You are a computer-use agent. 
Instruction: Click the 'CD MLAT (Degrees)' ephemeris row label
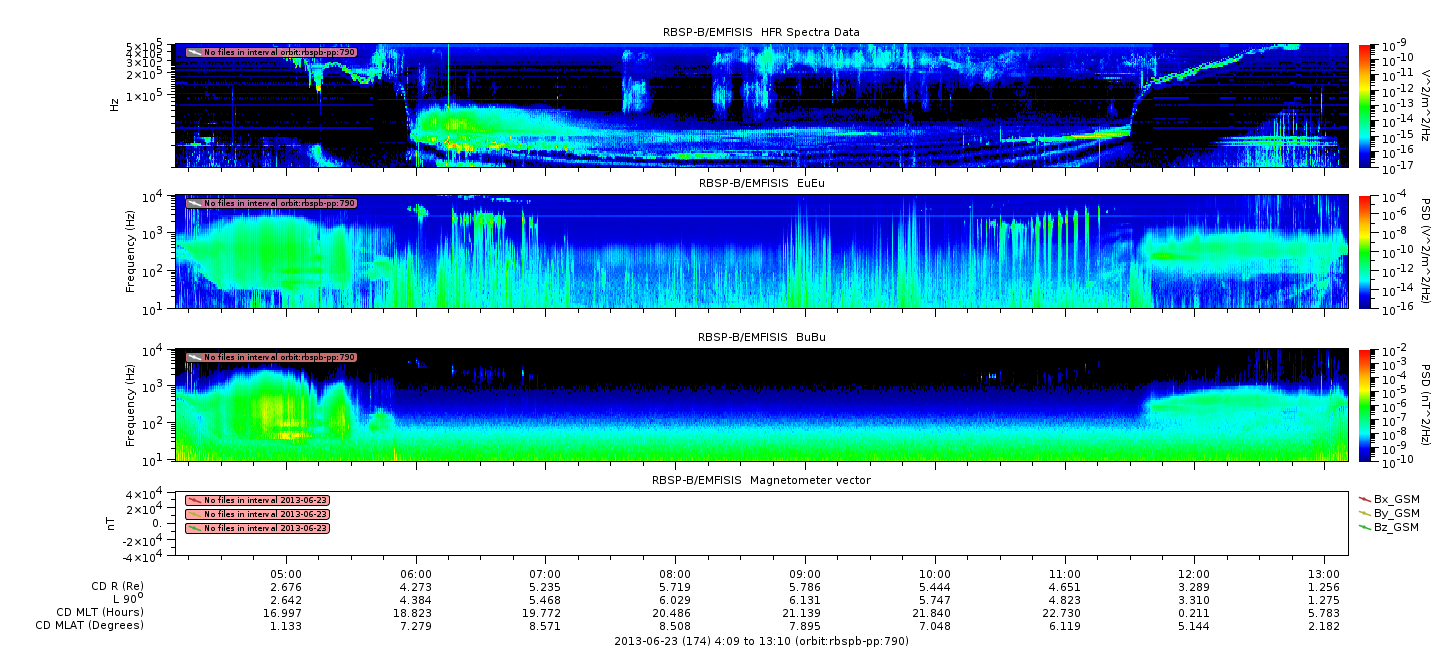[x=92, y=625]
